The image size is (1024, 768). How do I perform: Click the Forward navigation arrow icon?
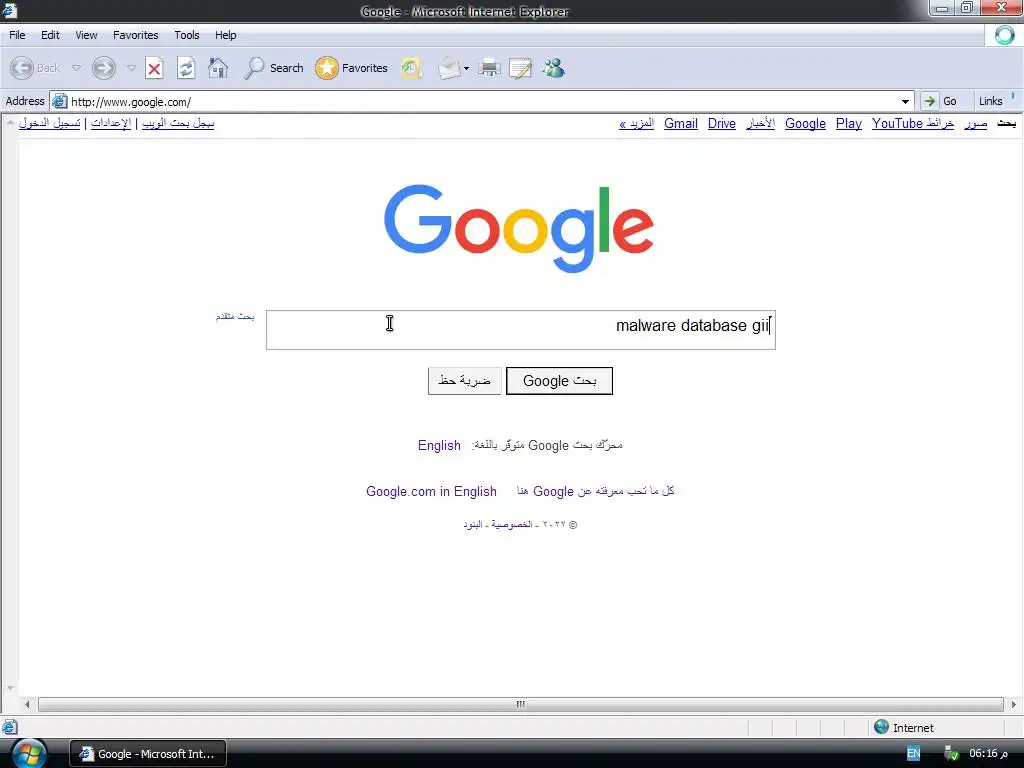pos(104,68)
